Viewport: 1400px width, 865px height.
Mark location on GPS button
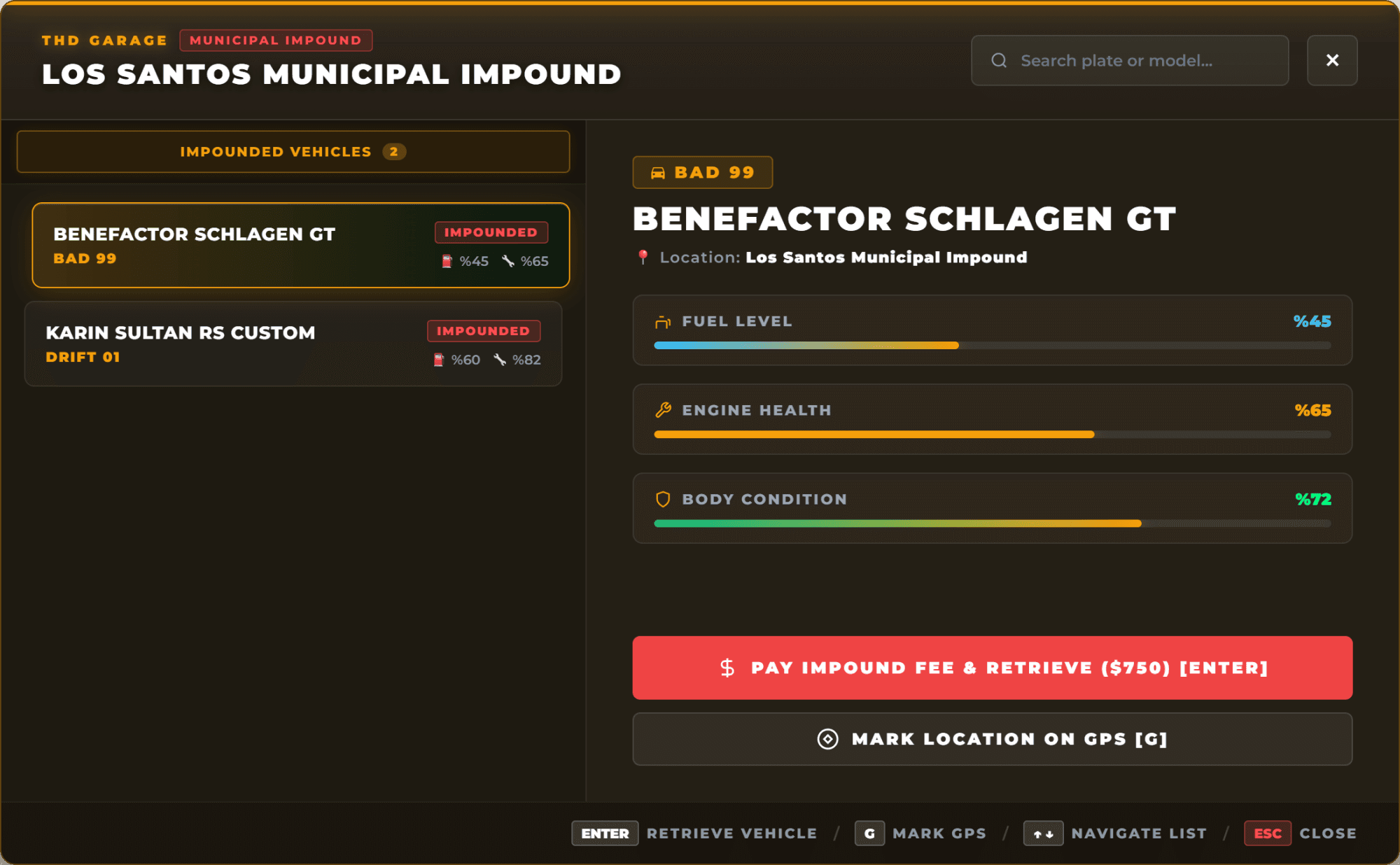click(x=993, y=739)
